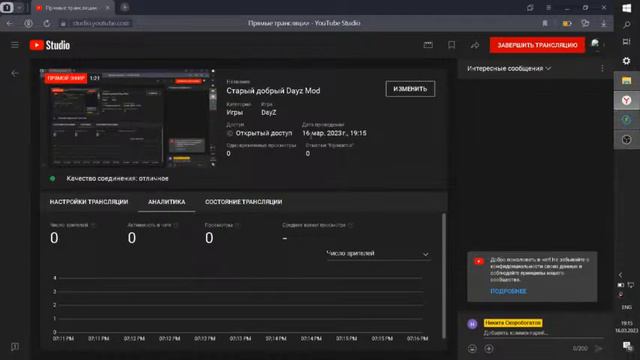The image size is (640, 360).
Task: Click the game name 'DayZ'
Action: (x=269, y=113)
